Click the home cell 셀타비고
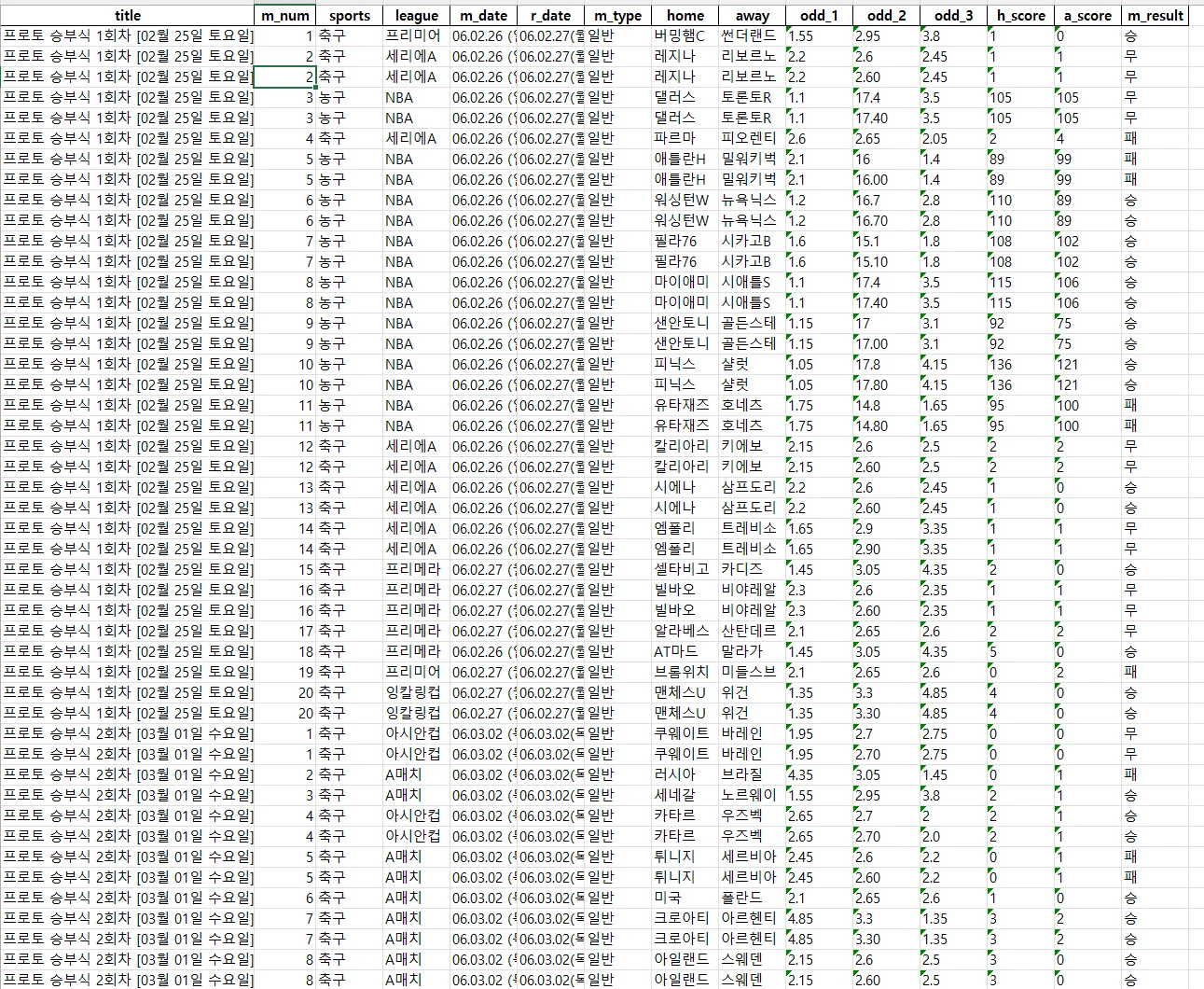This screenshot has width=1204, height=989. [685, 569]
